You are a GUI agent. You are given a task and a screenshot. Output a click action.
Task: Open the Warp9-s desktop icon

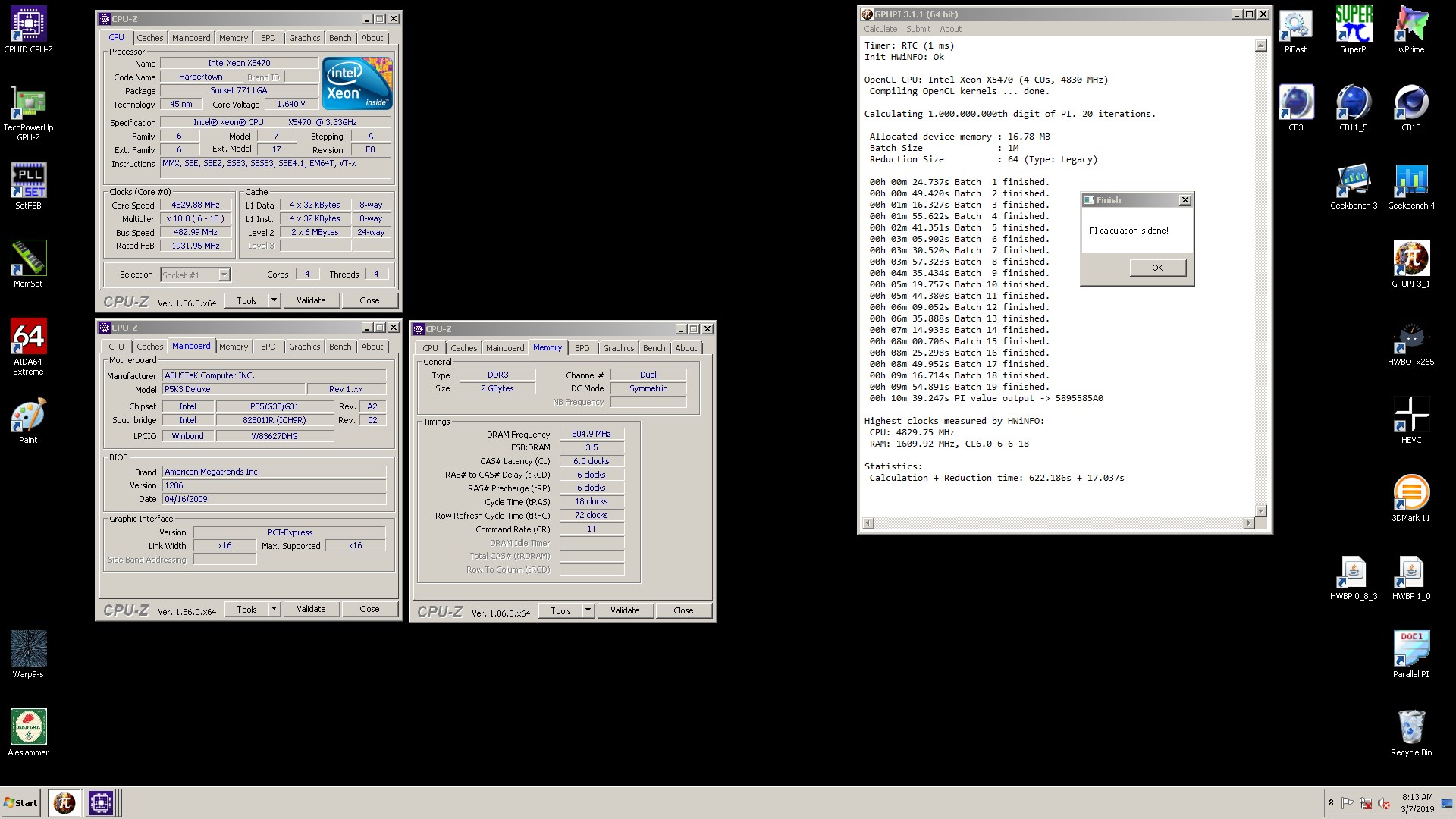click(x=28, y=654)
